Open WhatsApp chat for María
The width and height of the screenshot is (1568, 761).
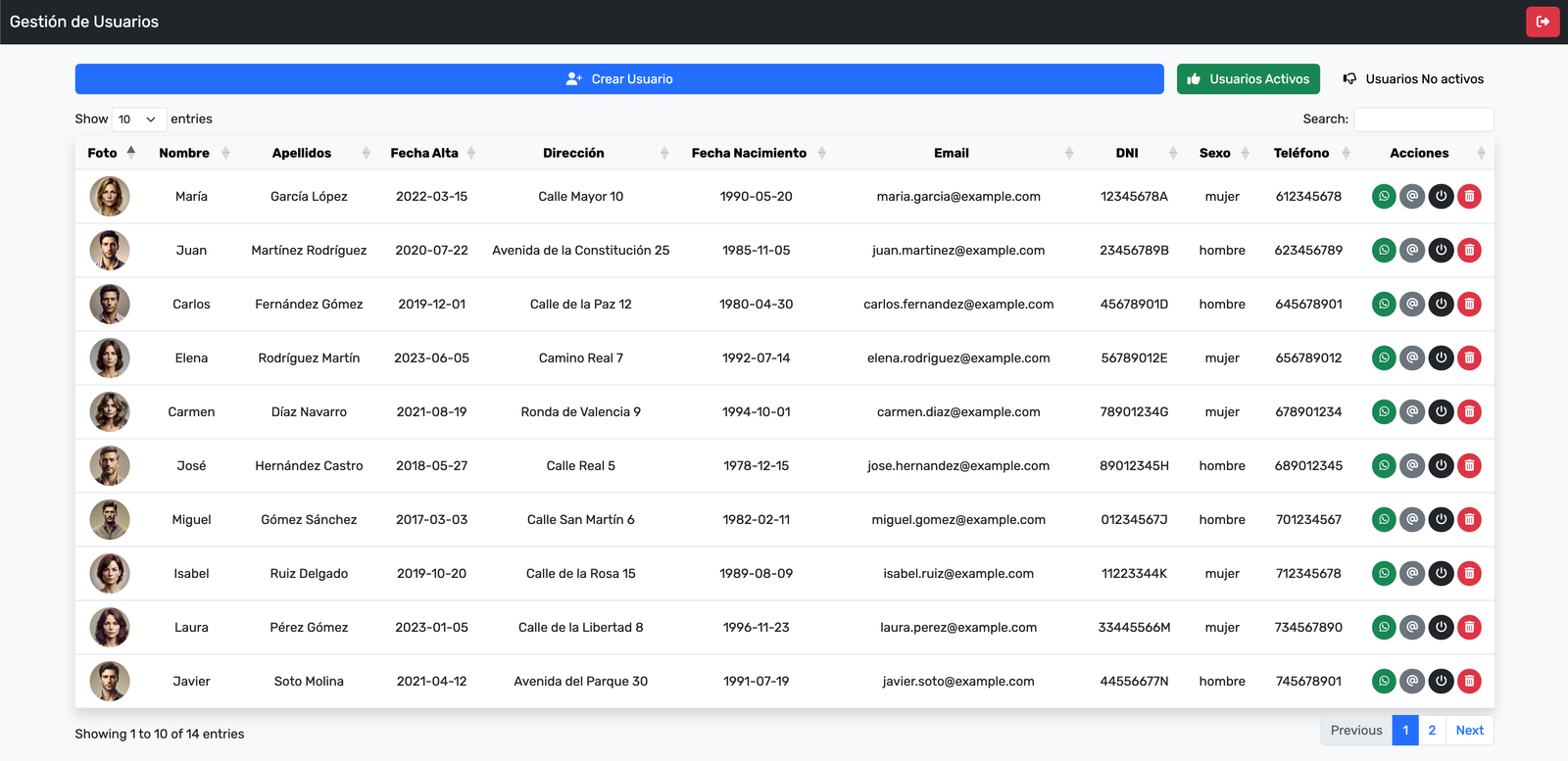1384,196
